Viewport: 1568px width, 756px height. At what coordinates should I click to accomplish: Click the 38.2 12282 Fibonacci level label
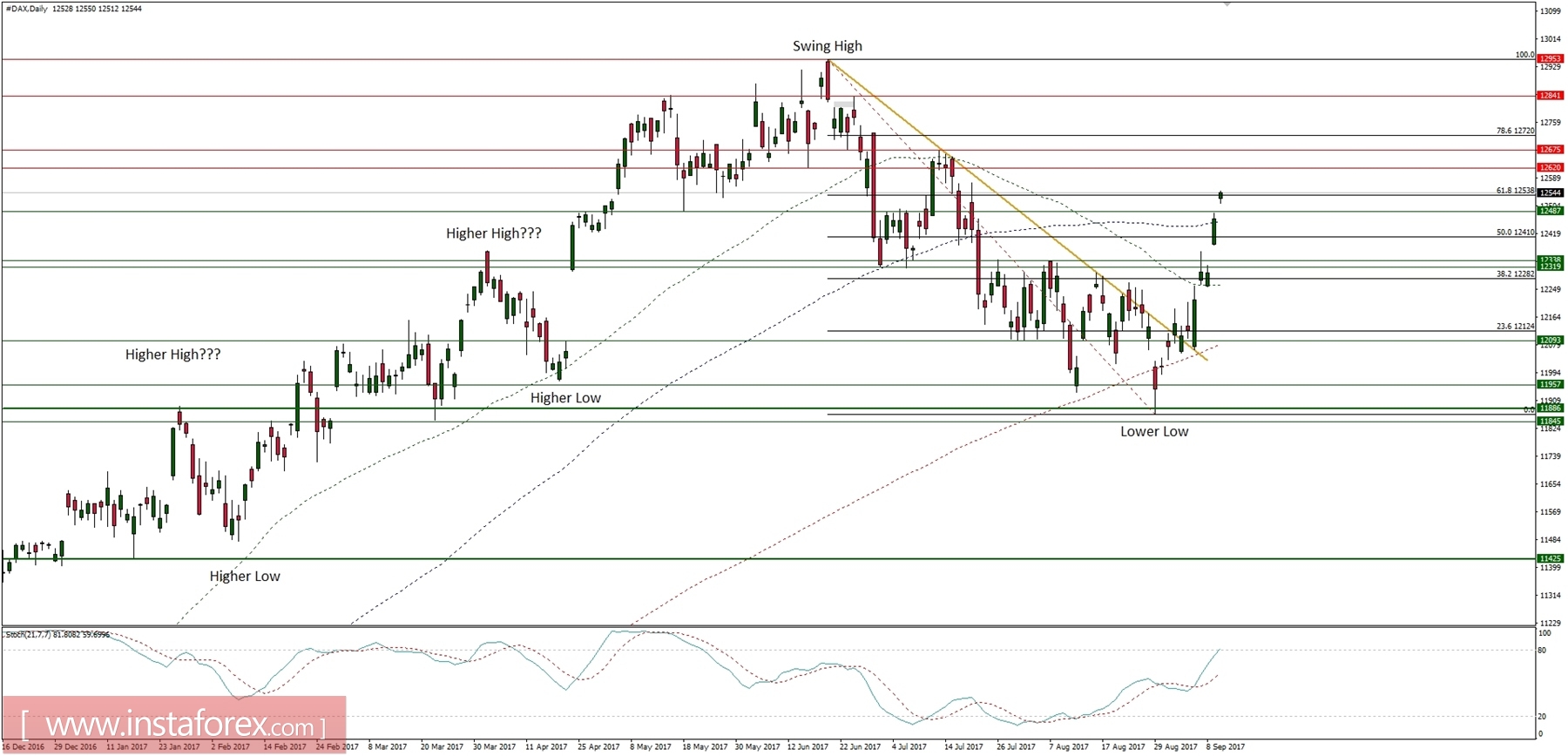coord(1515,273)
